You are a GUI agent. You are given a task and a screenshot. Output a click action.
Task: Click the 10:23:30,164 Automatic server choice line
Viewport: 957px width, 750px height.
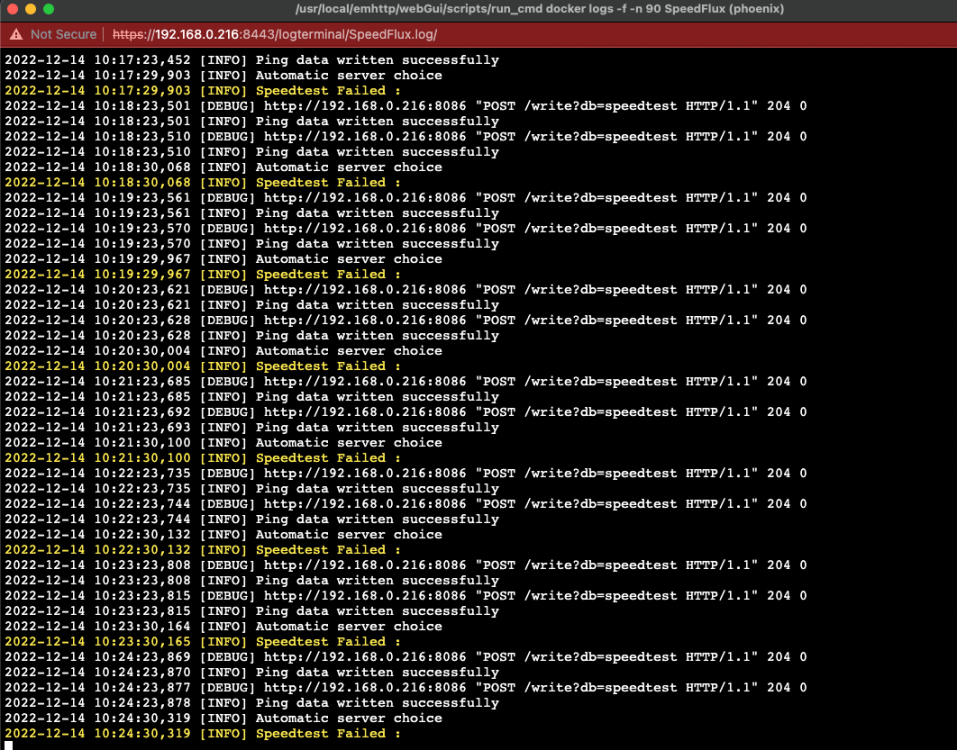tap(223, 626)
